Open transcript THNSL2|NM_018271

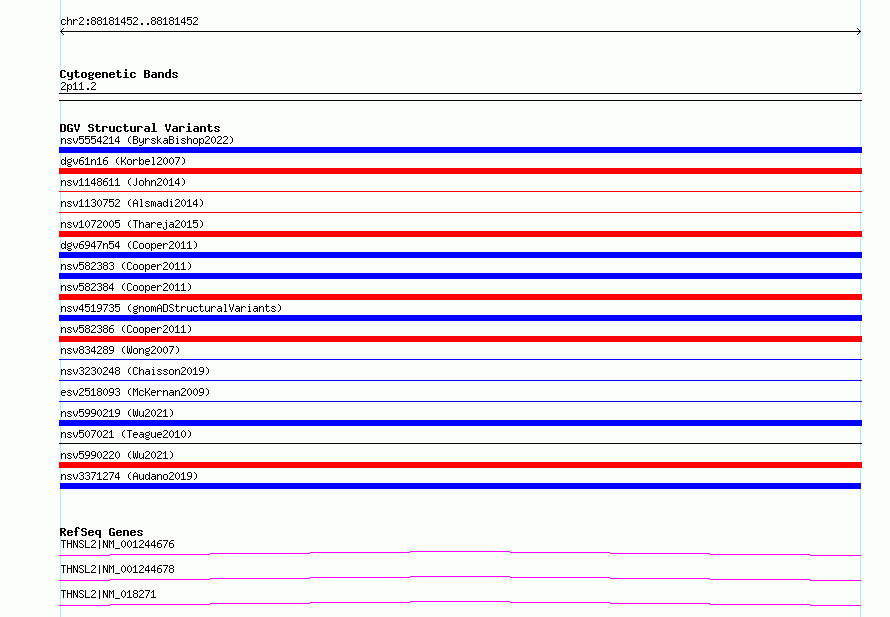pos(108,594)
